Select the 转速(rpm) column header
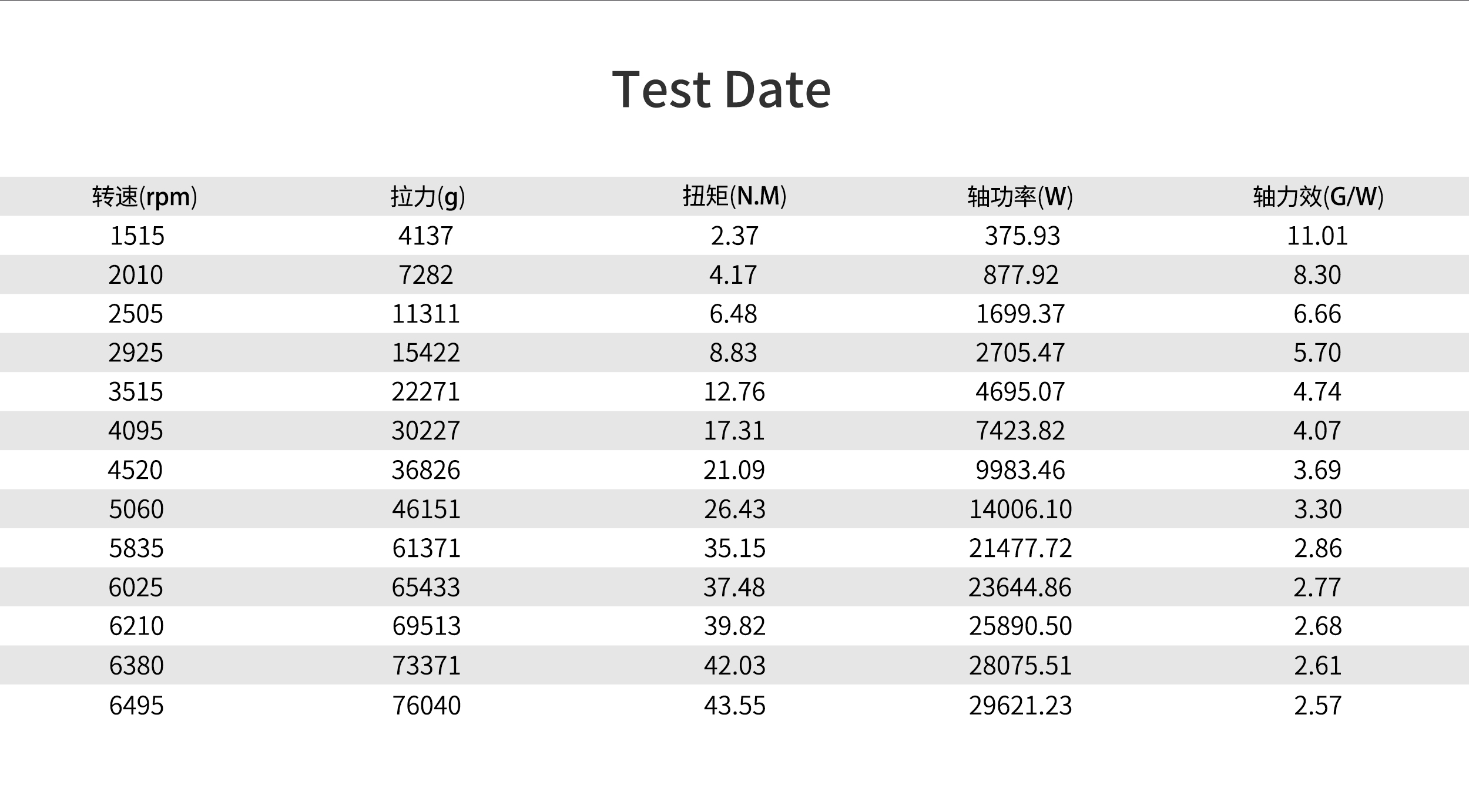The image size is (1469, 812). pyautogui.click(x=145, y=196)
